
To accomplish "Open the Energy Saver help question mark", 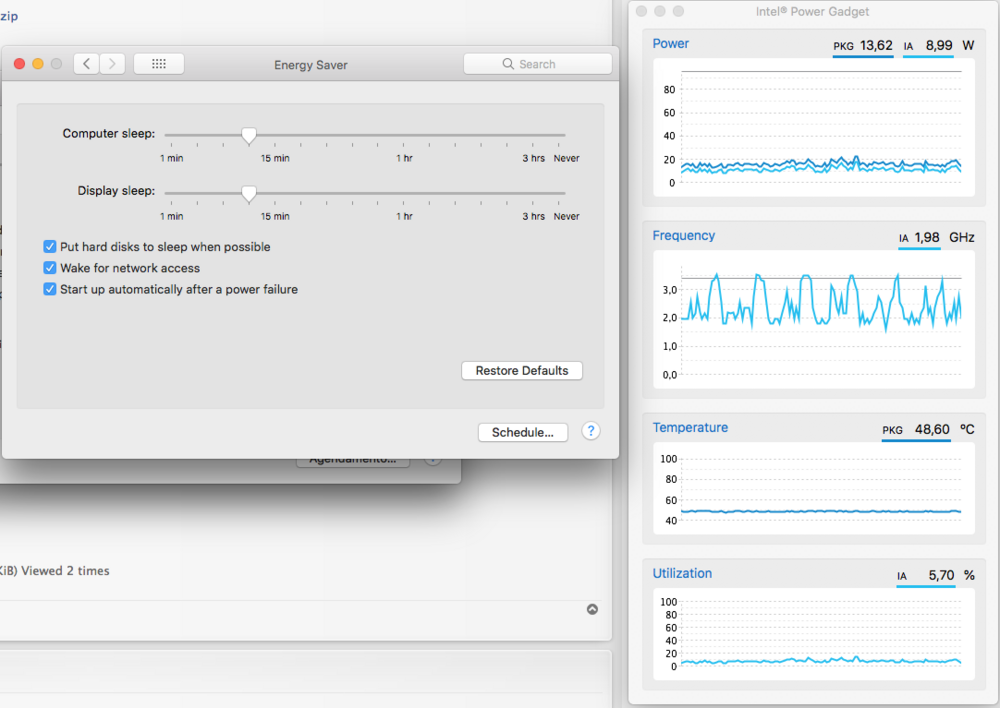I will point(591,431).
